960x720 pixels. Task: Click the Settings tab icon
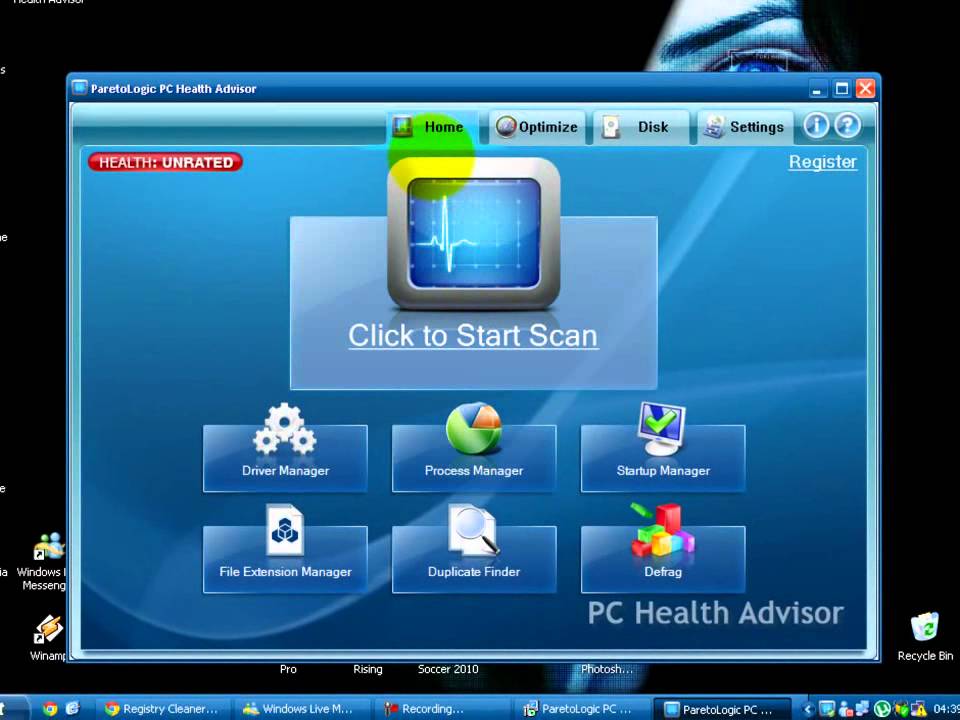(x=714, y=127)
